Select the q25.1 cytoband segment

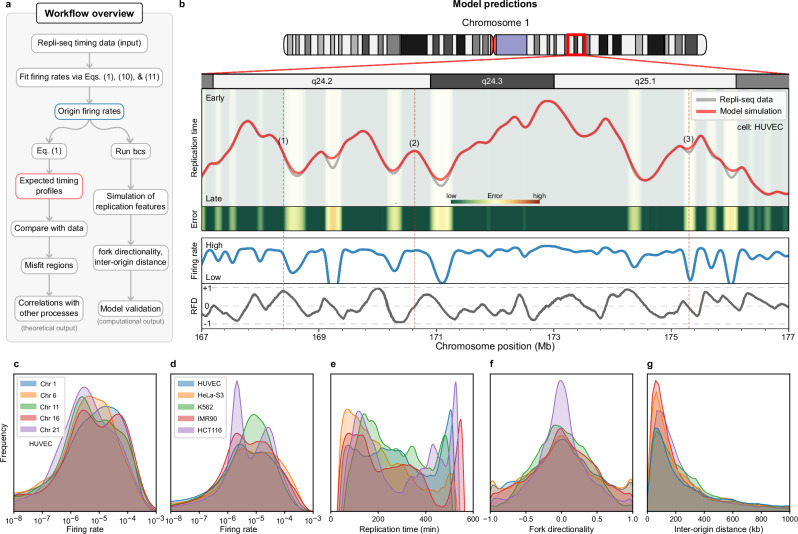(x=645, y=81)
